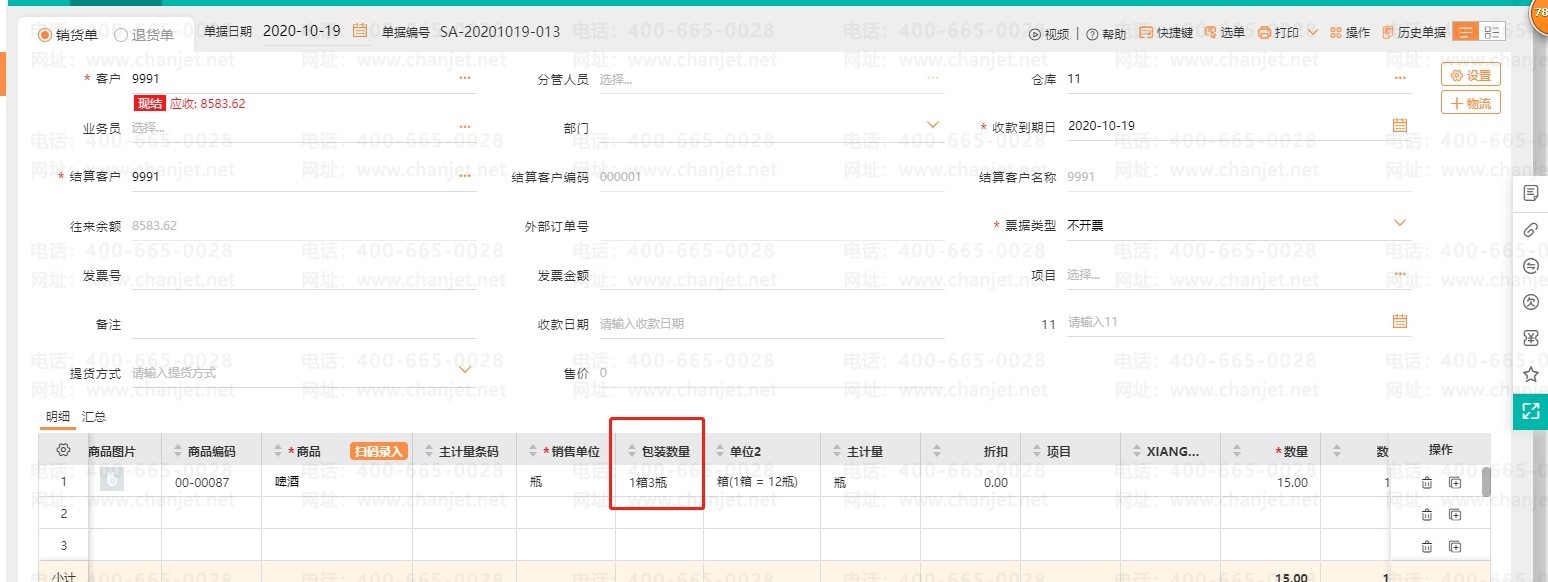Expand the 部门 dropdown

[x=933, y=125]
